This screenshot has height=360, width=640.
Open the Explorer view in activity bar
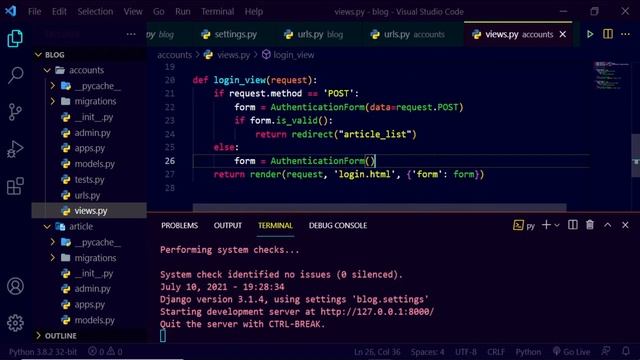click(x=15, y=38)
